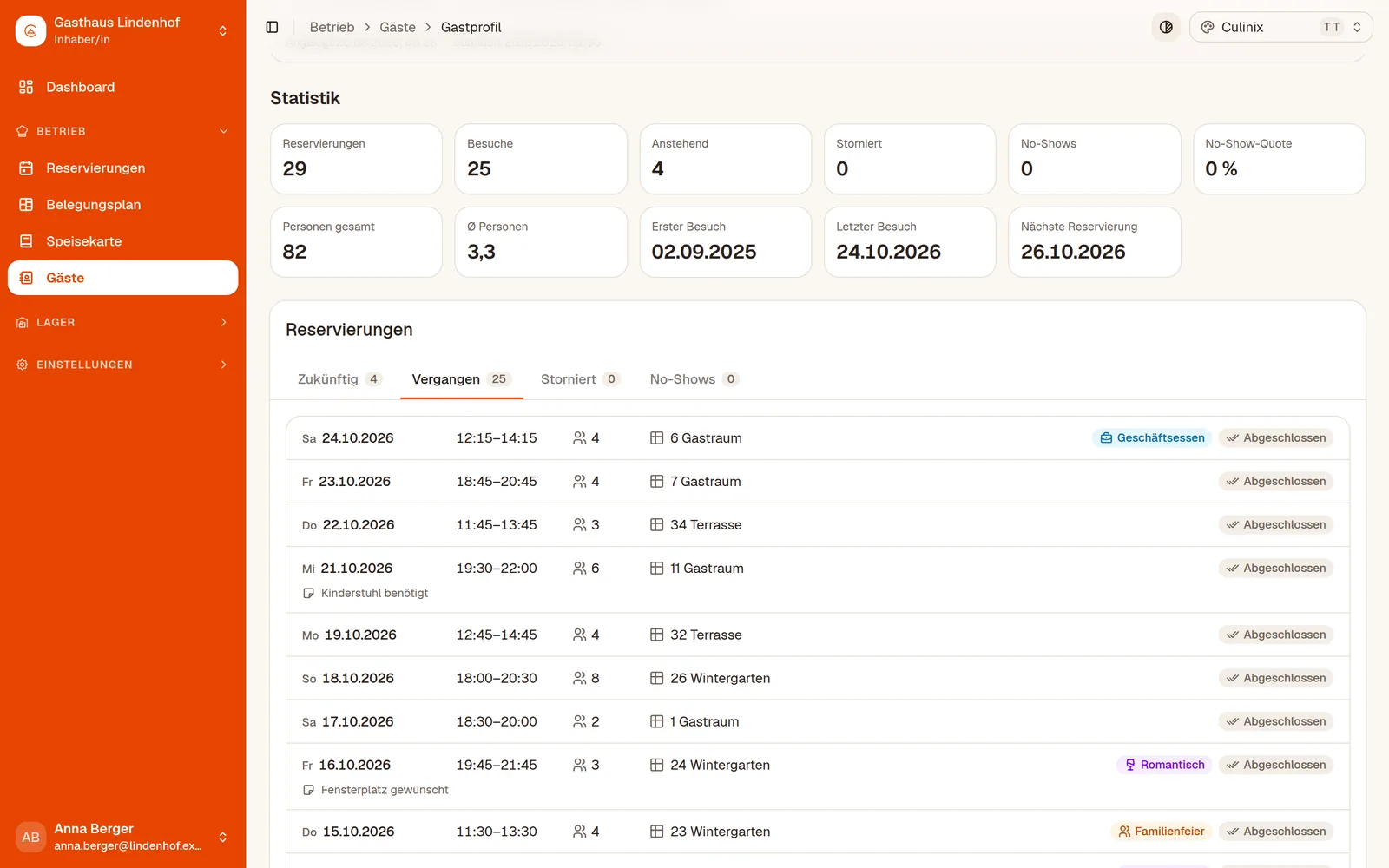Open Belegungsplan table icon in sidebar
Screen dimensions: 1389x868
(26, 204)
